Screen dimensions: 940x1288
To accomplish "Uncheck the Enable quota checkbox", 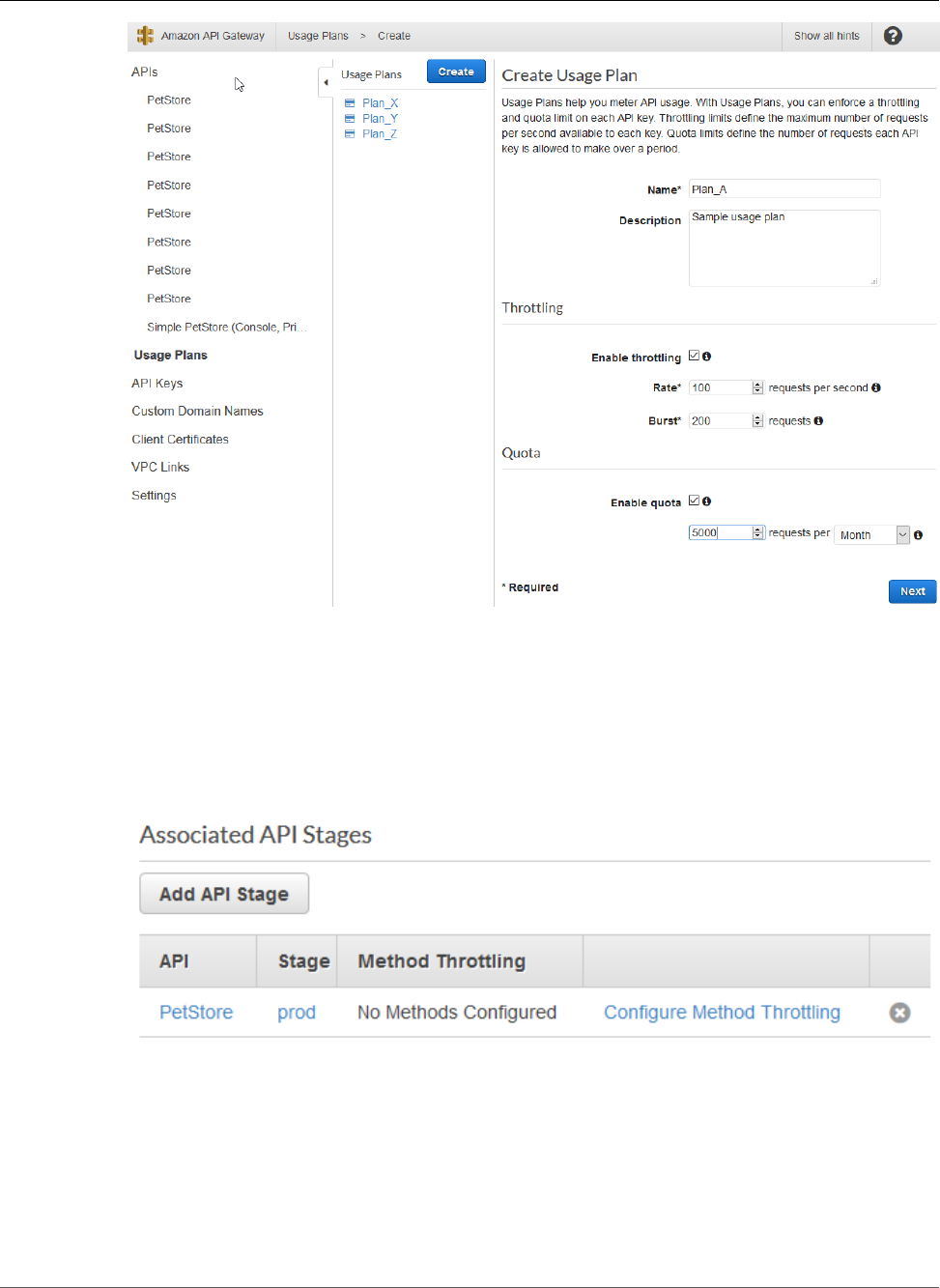I will tap(694, 501).
